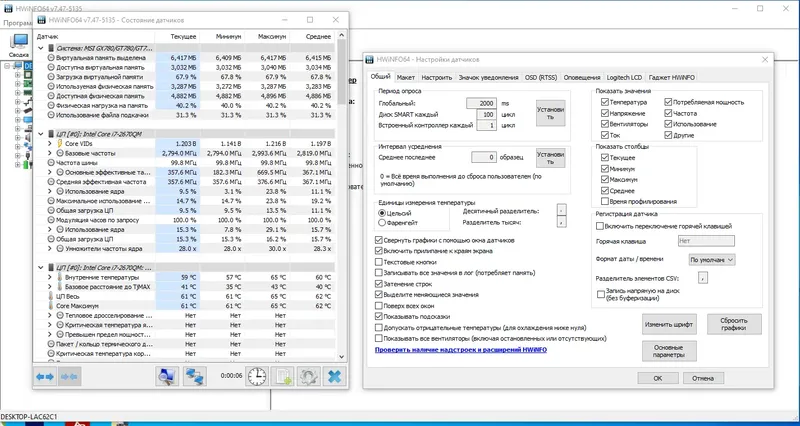Click thermometer icon of Core Максимум
Viewport: 800px width, 426px height.
pos(51,306)
